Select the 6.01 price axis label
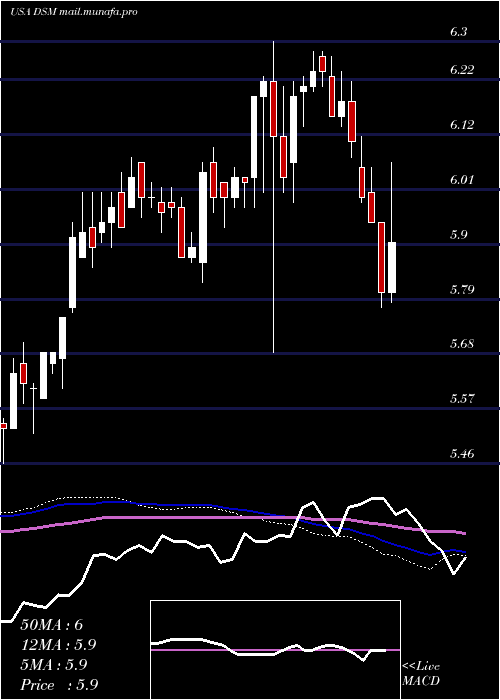Screen dimensions: 500x700 pos(462,179)
